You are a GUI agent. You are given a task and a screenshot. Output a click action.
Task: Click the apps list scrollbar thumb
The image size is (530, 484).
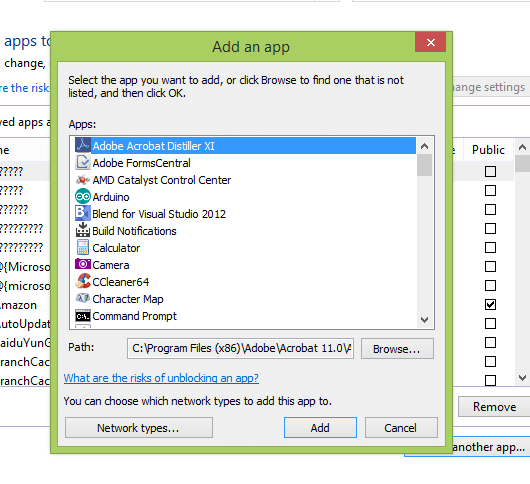425,165
